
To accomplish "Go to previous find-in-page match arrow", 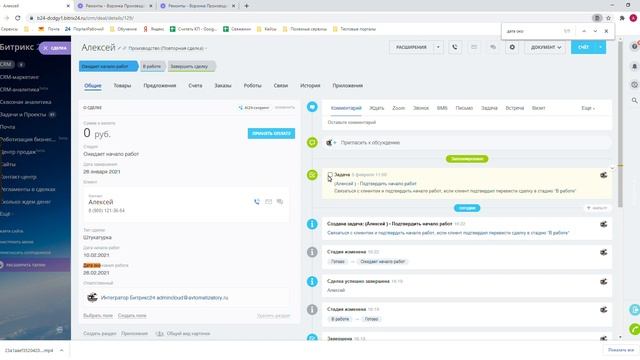I will (x=584, y=31).
